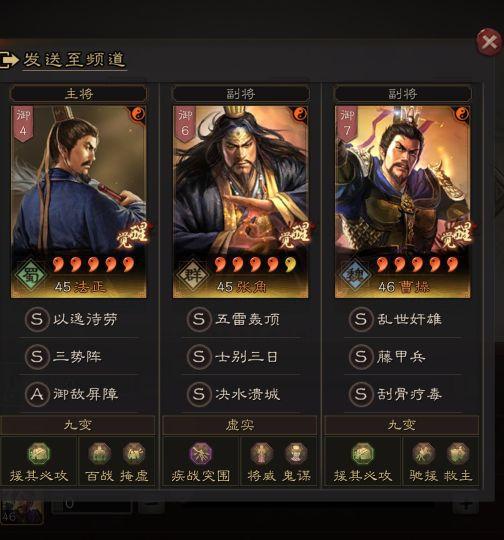The image size is (504, 540).
Task: Click the 掩虚 tactic icon
Action: coord(134,454)
